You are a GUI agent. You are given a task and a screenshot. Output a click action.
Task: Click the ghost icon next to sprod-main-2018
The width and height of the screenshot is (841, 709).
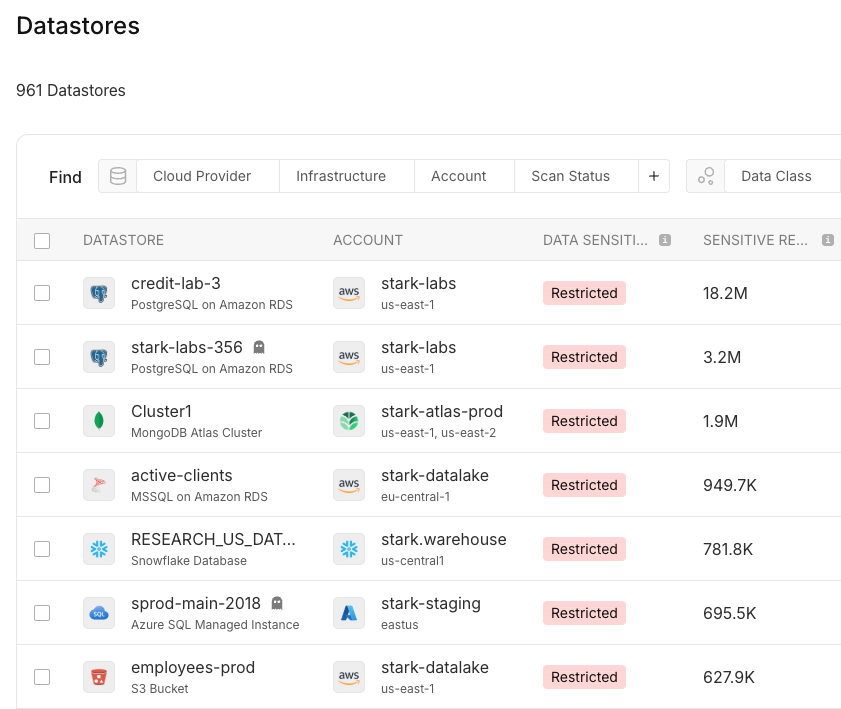pos(277,603)
